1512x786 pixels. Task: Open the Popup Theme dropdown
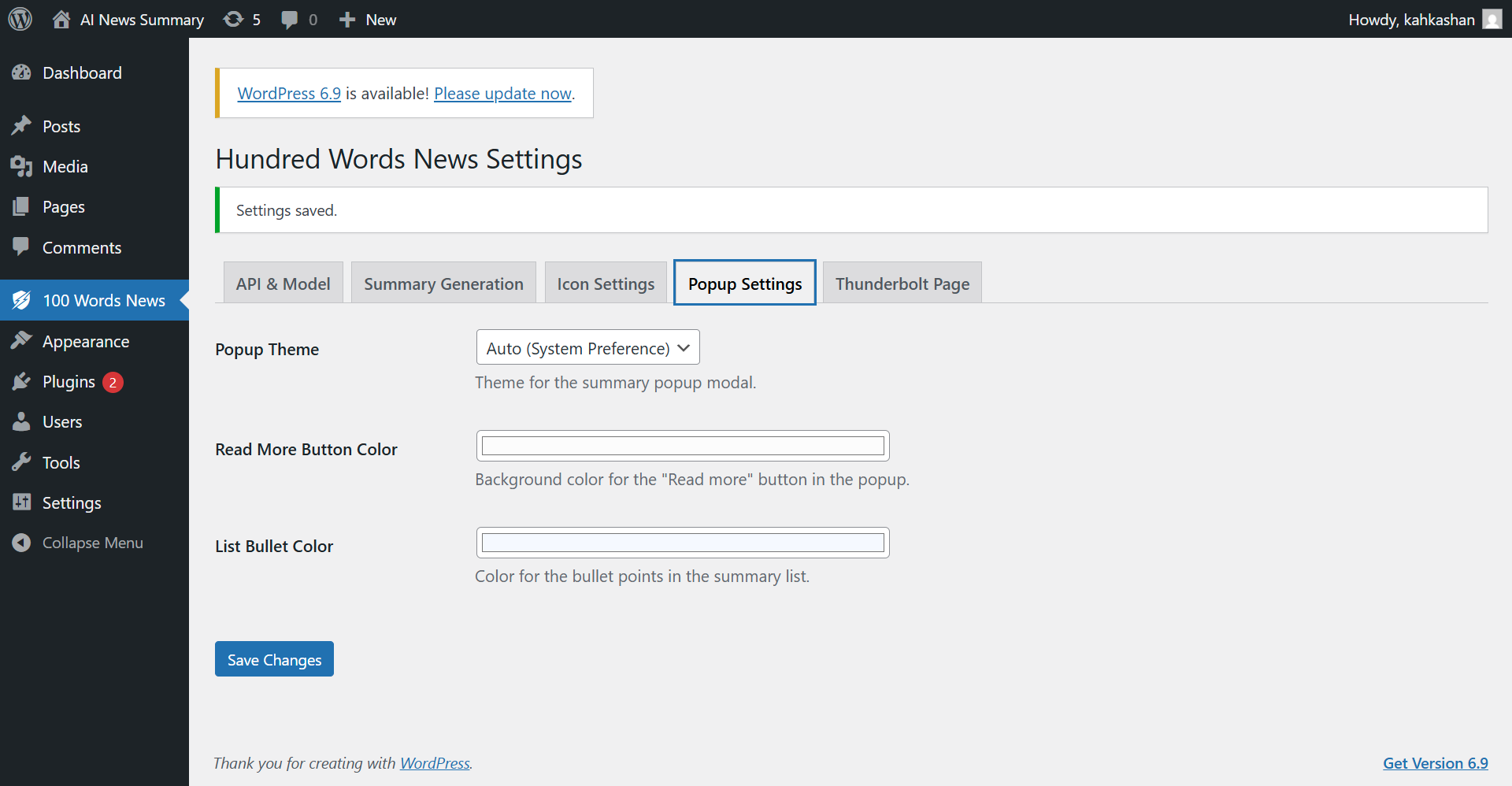pos(587,347)
